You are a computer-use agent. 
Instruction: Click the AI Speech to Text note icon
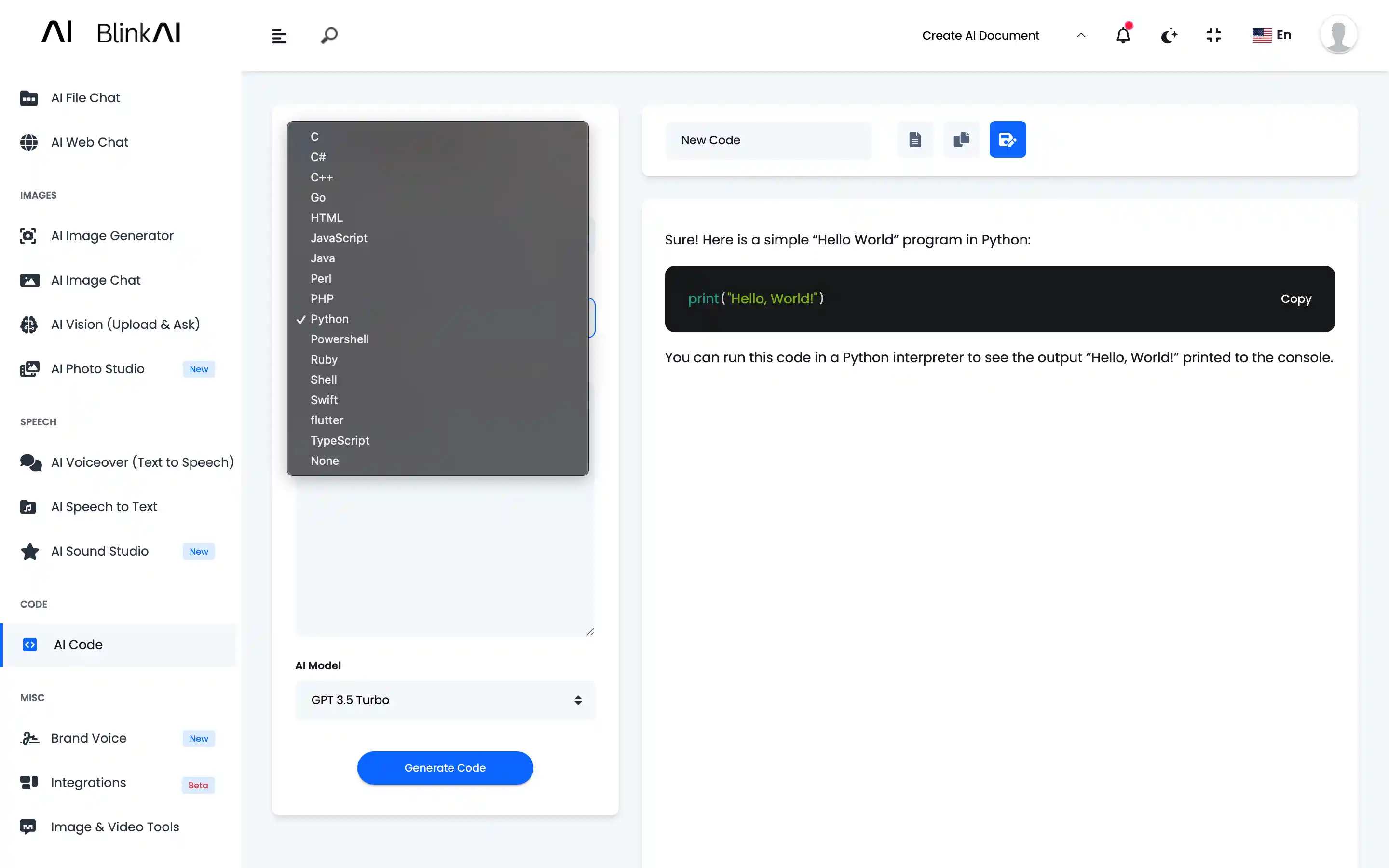[x=29, y=507]
